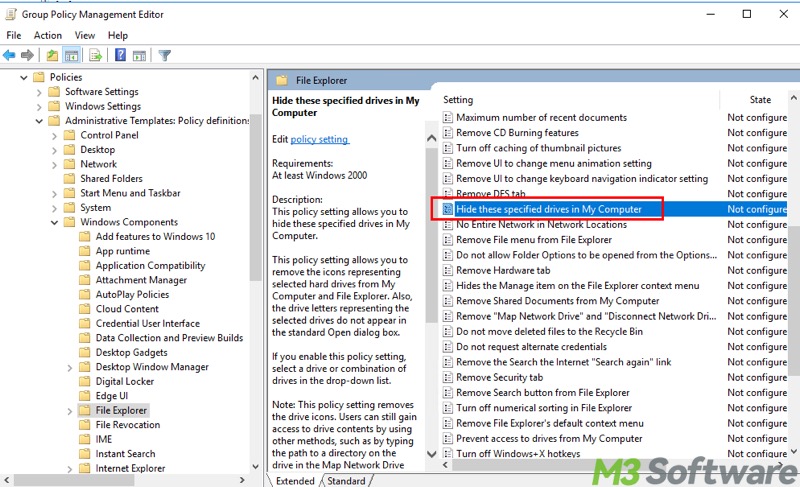The image size is (800, 487).
Task: Click the Up one level folder icon
Action: click(52, 55)
